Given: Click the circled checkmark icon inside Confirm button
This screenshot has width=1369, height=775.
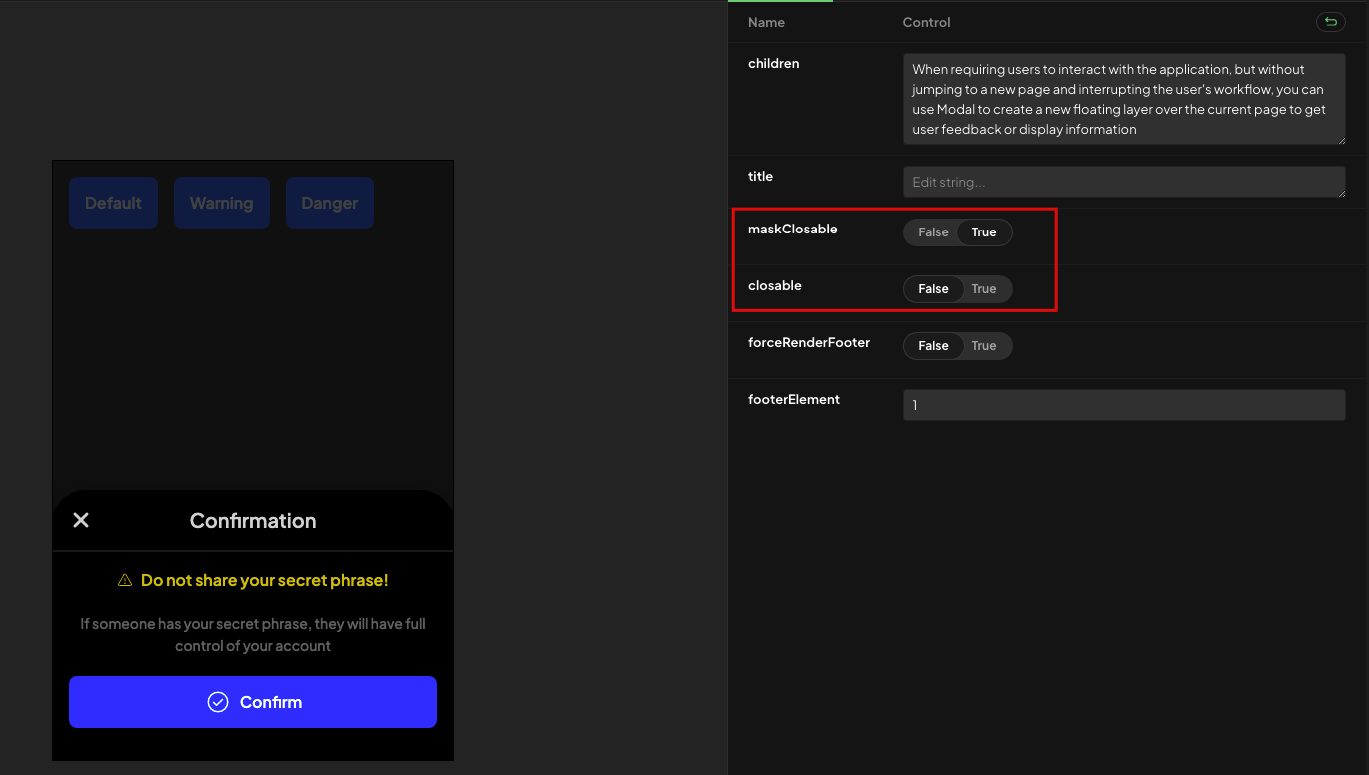Looking at the screenshot, I should [x=218, y=701].
